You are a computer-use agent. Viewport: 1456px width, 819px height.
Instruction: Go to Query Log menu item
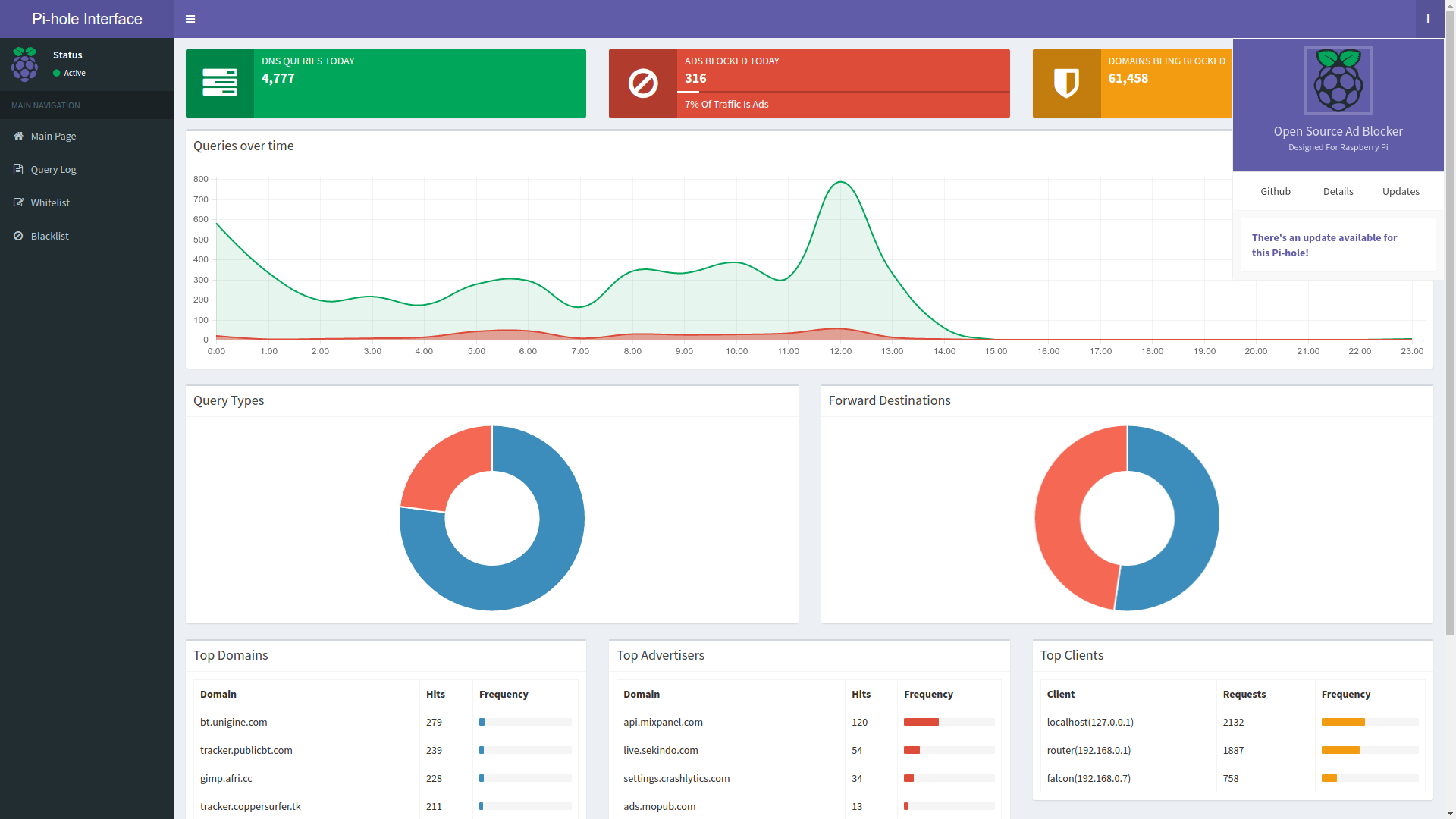tap(53, 169)
